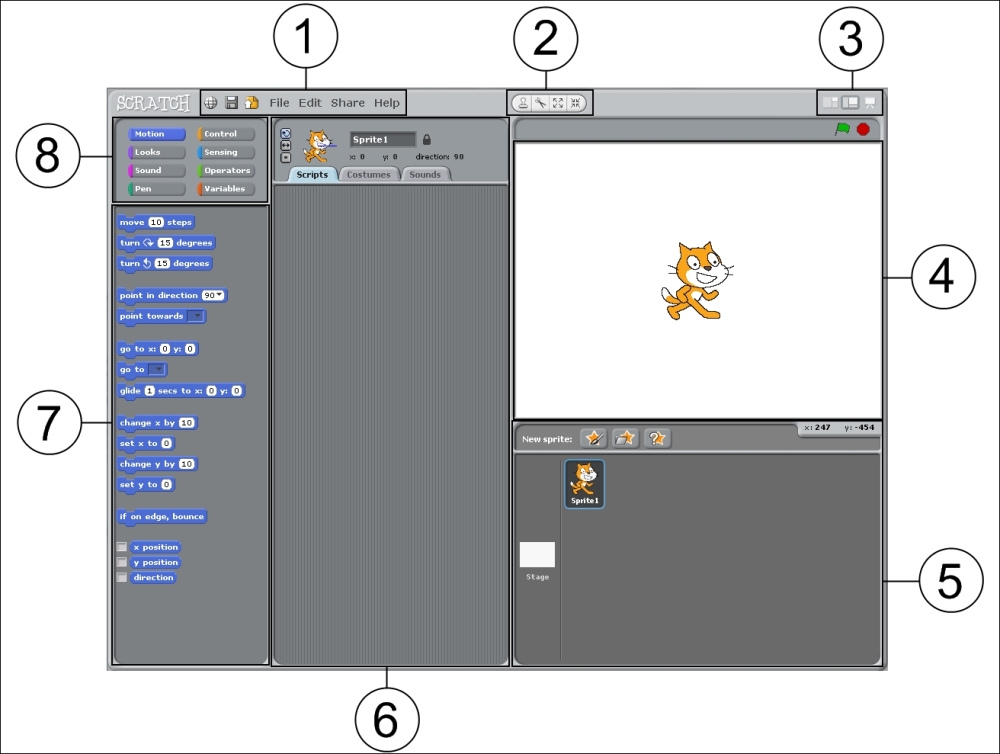Open the language globe menu

coord(210,103)
